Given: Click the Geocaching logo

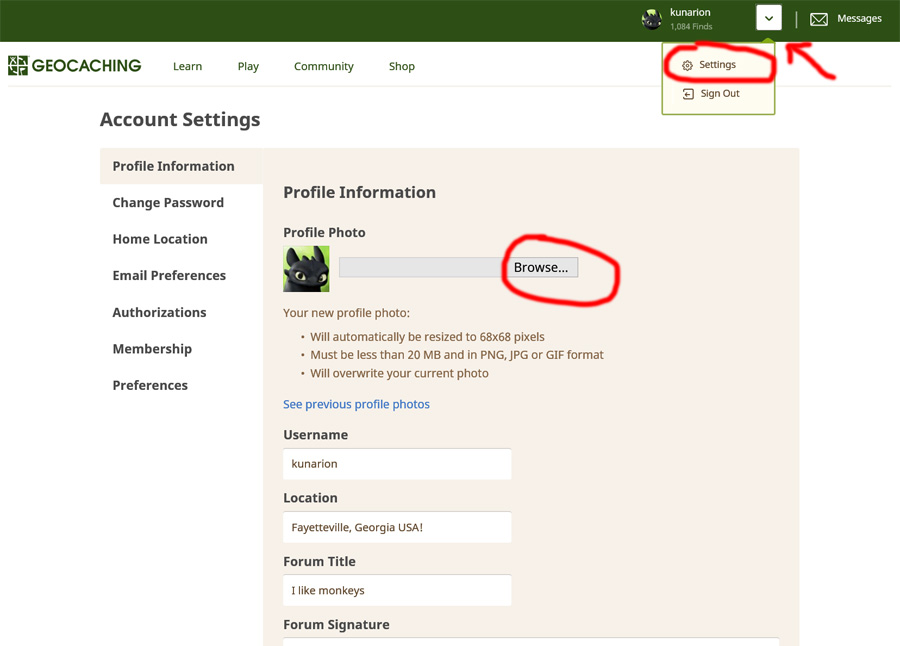Looking at the screenshot, I should point(75,65).
